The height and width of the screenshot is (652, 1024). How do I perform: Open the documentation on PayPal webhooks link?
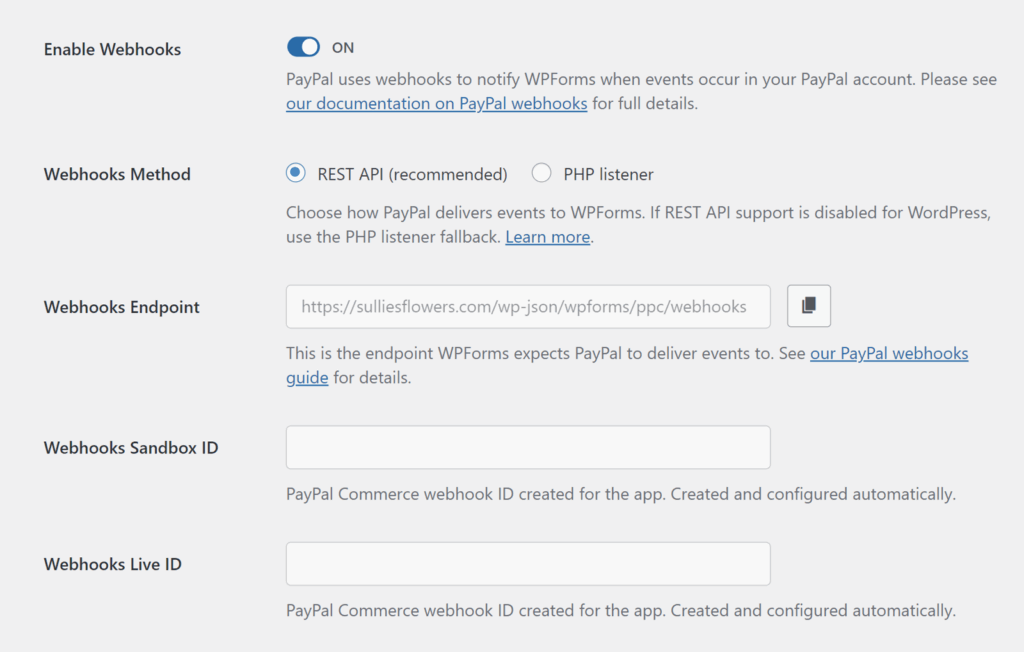436,103
